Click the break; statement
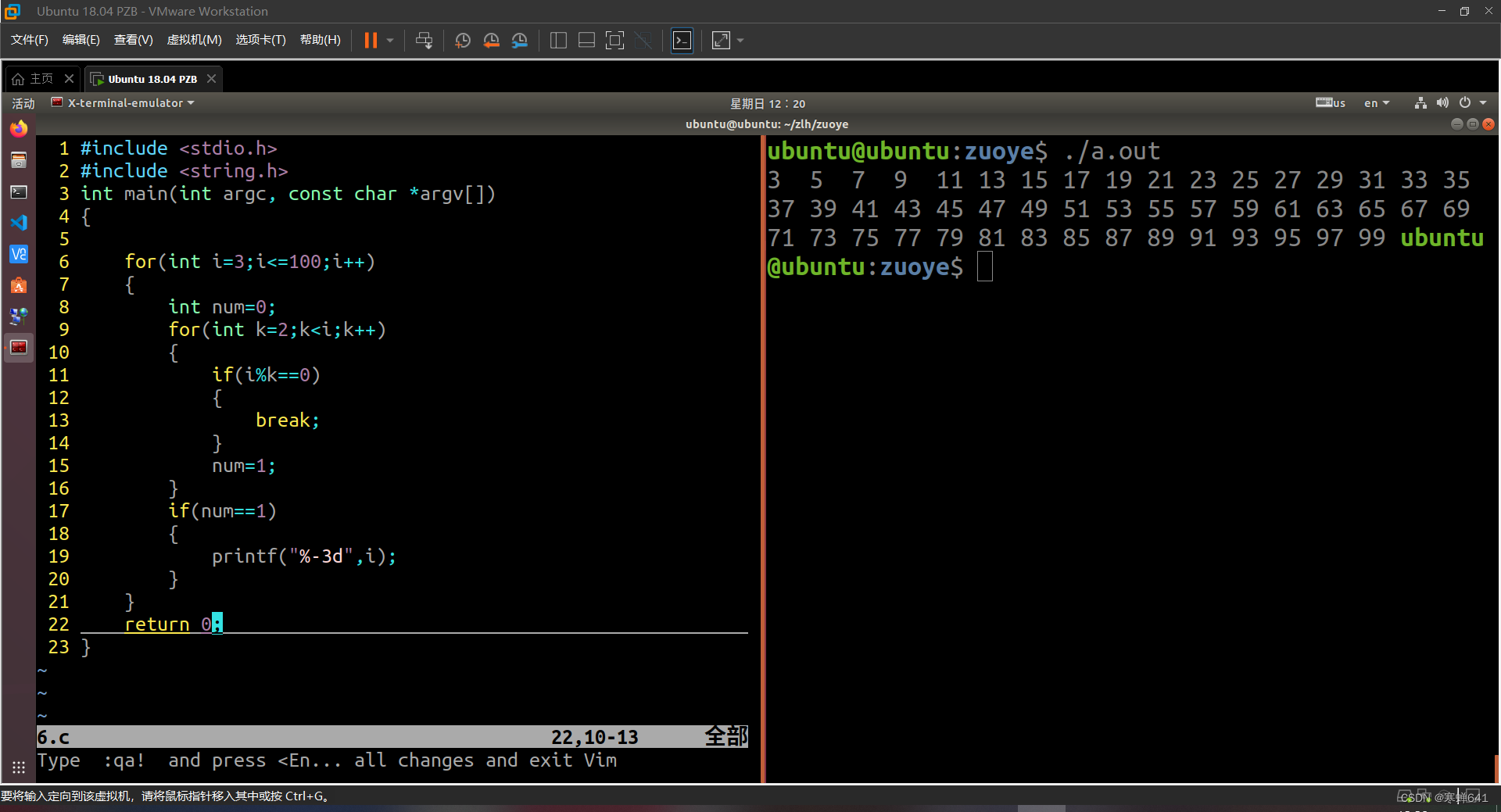Screen dimensions: 1501x812 pyautogui.click(x=288, y=420)
